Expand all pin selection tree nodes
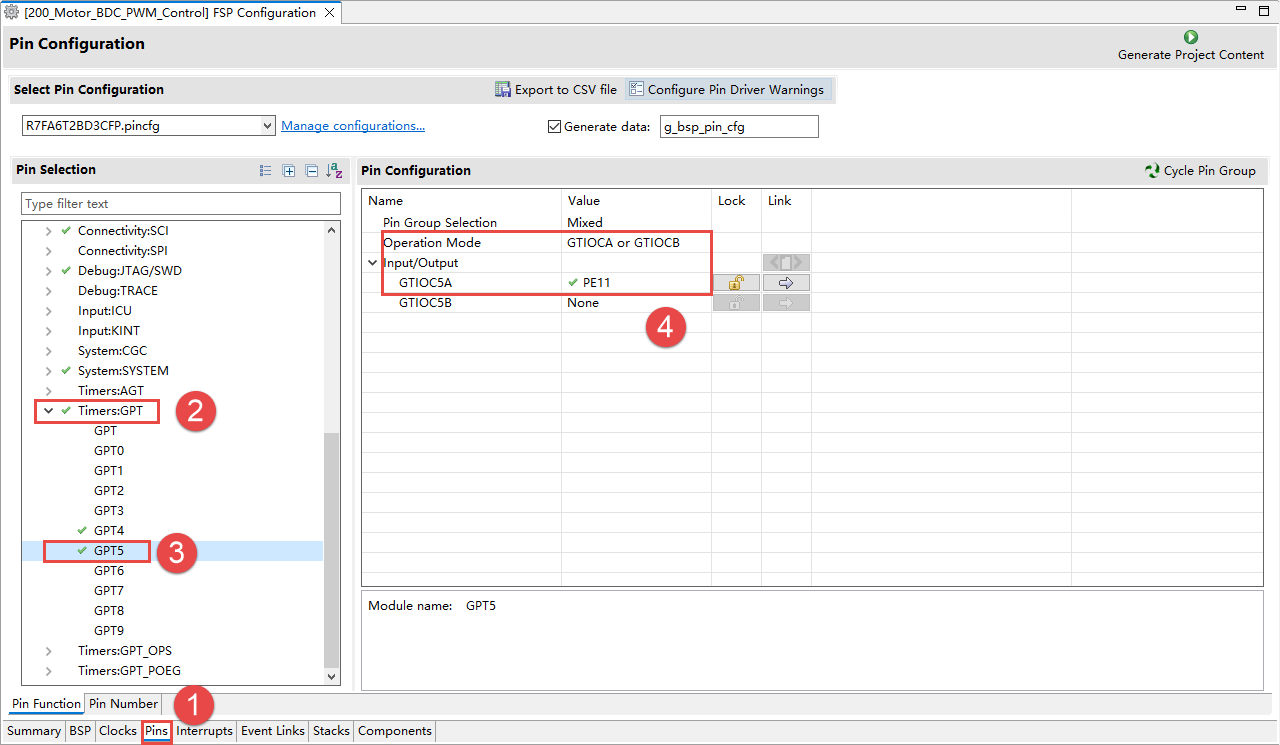The height and width of the screenshot is (745, 1280). click(289, 171)
